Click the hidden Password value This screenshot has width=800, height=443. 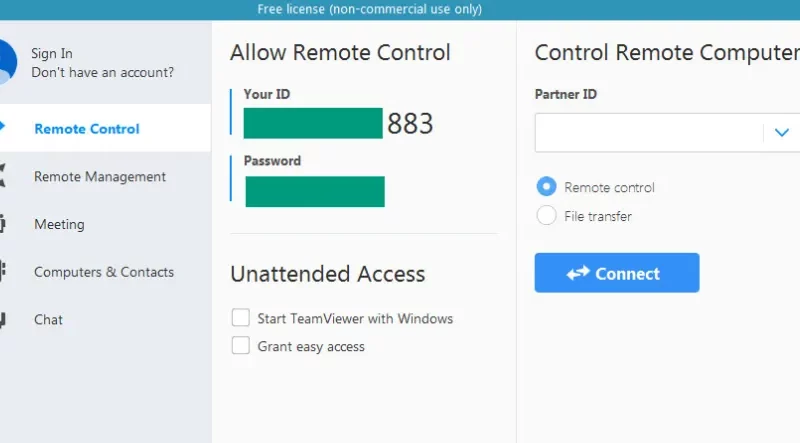tap(315, 191)
